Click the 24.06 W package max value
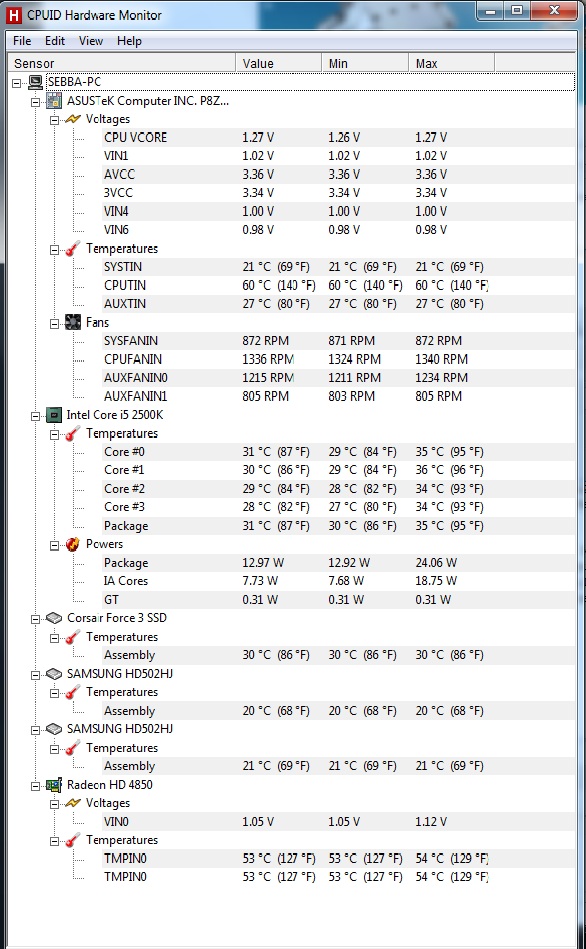 [436, 563]
